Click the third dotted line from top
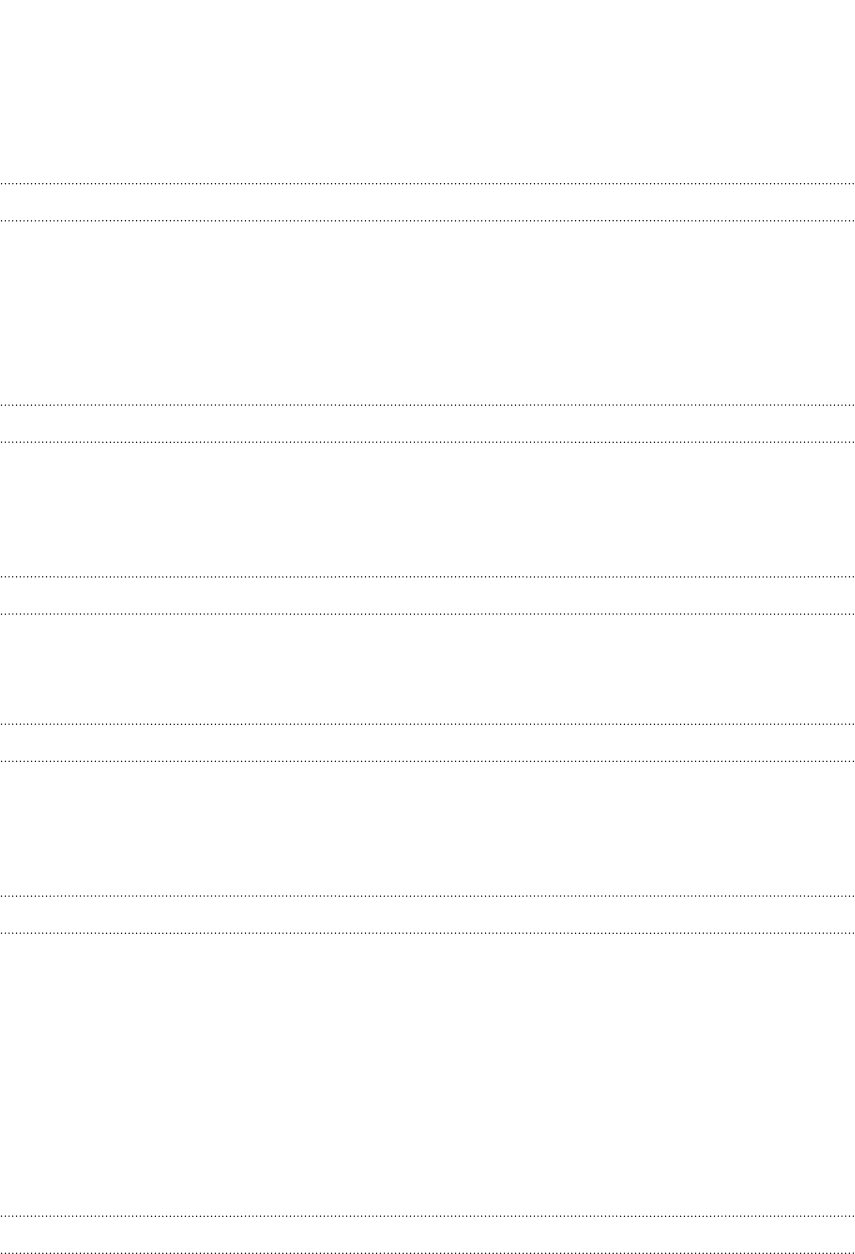This screenshot has height=1254, width=855. [x=427, y=405]
